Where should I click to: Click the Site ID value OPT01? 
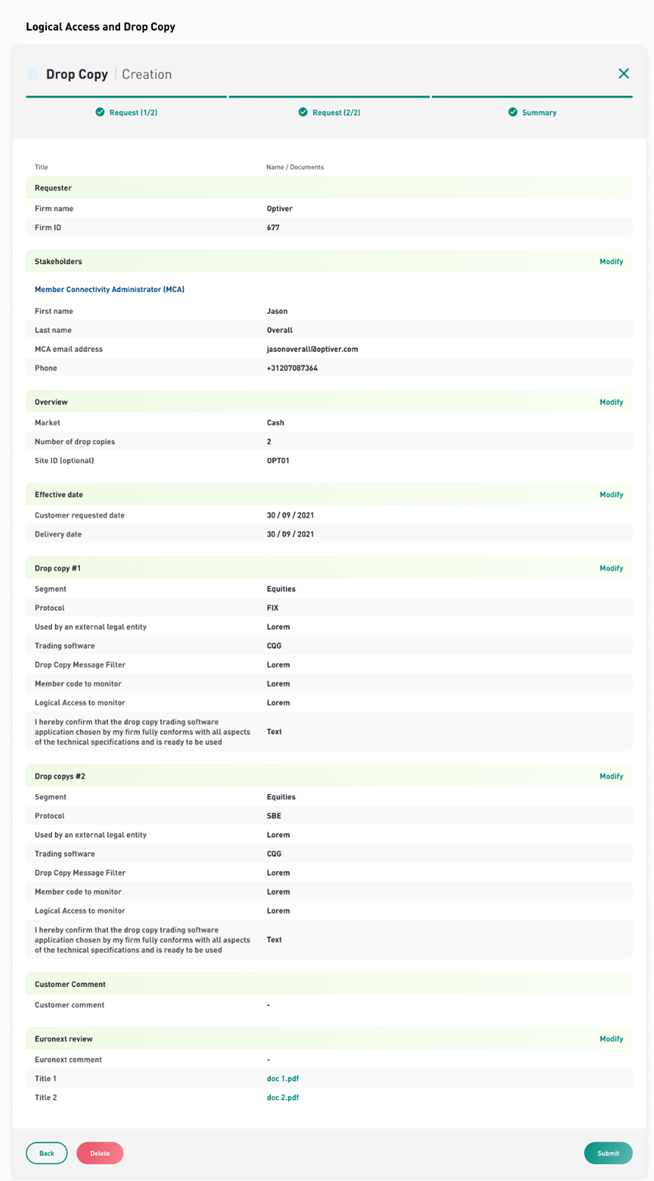click(278, 460)
